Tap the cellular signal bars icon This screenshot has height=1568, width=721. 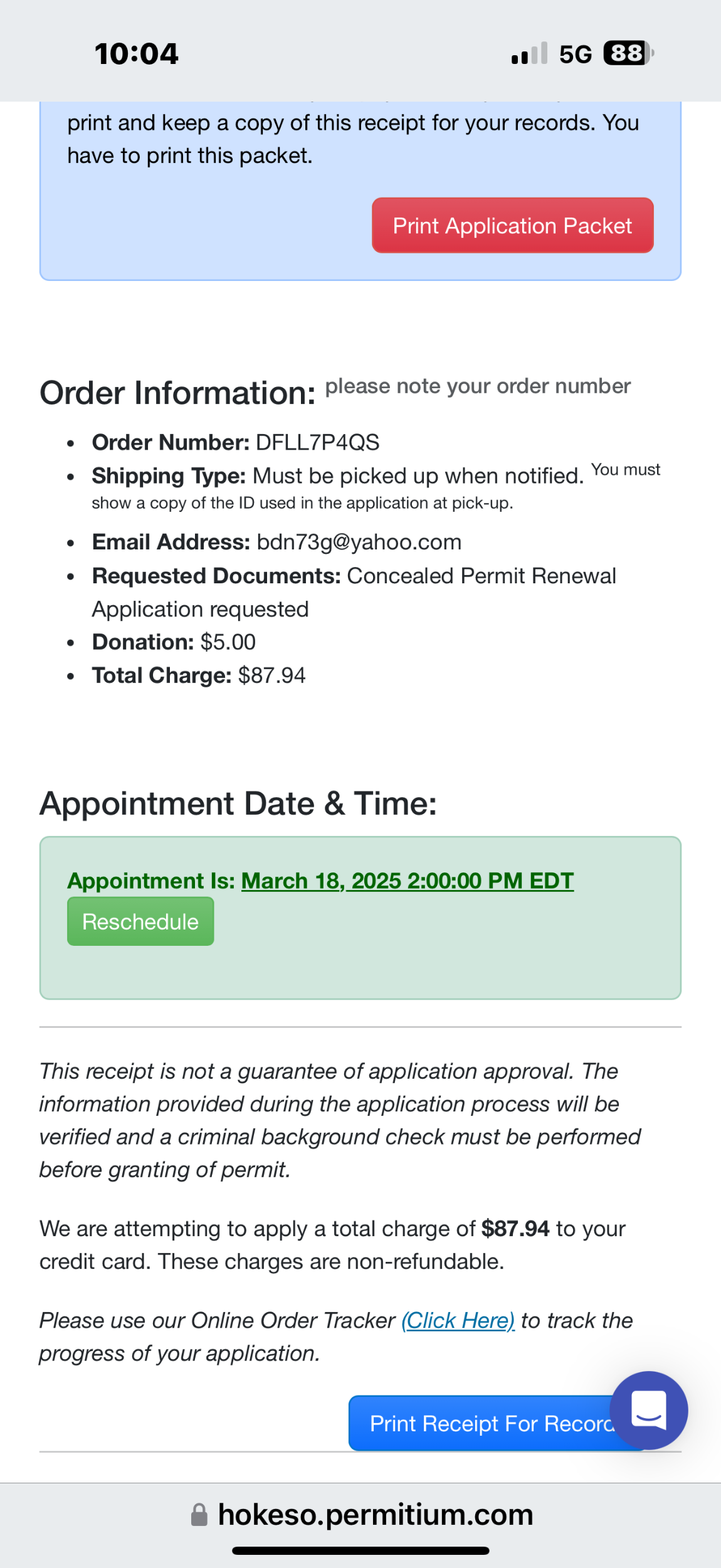pos(529,54)
